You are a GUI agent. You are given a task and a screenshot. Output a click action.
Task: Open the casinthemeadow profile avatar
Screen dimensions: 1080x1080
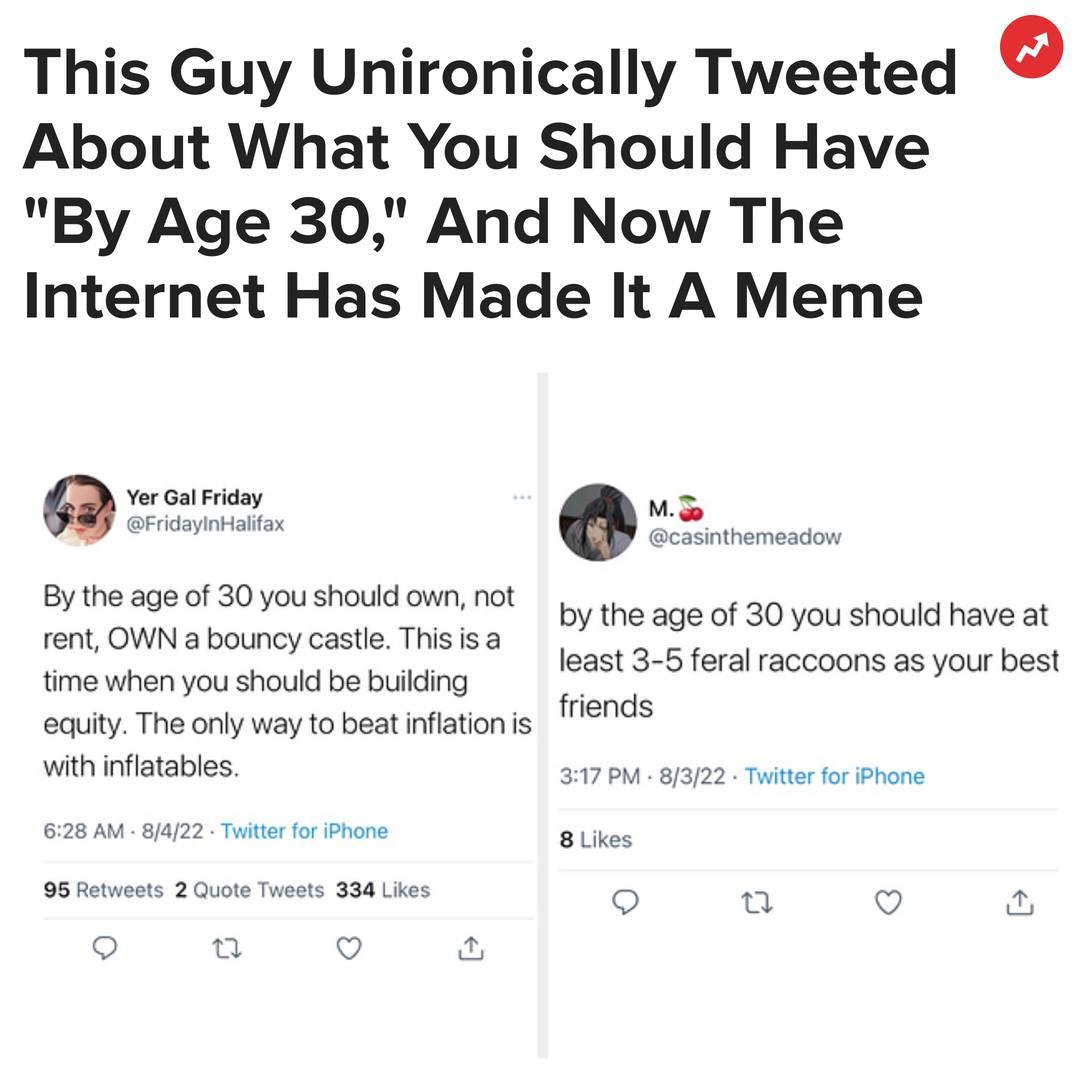pyautogui.click(x=597, y=522)
